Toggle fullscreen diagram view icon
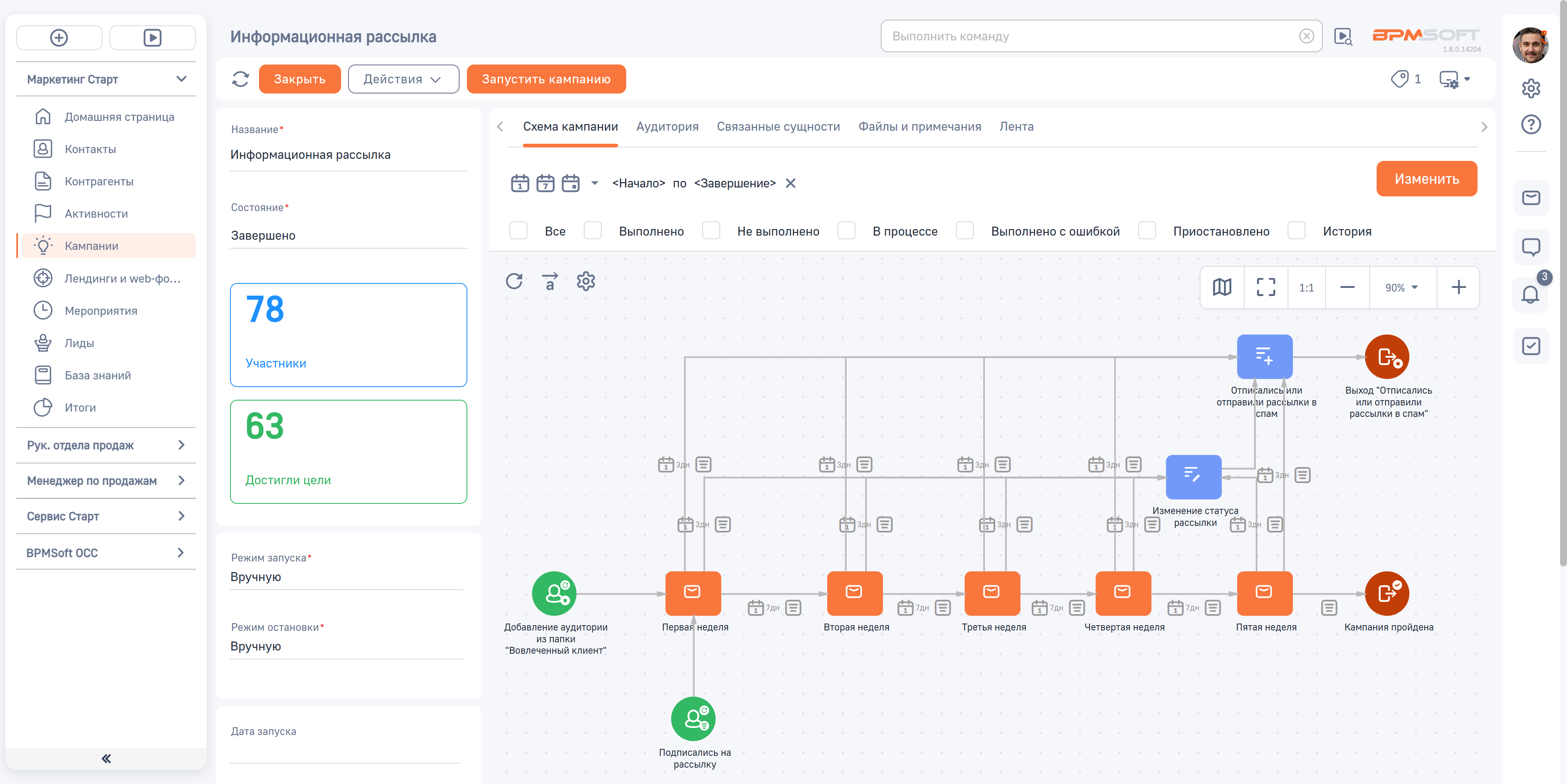 point(1266,287)
